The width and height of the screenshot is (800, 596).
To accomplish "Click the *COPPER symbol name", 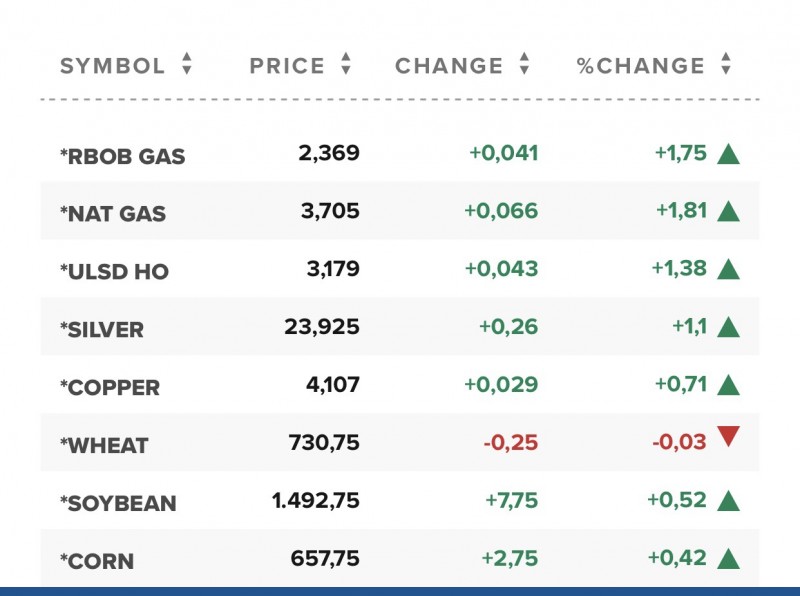I will (110, 388).
